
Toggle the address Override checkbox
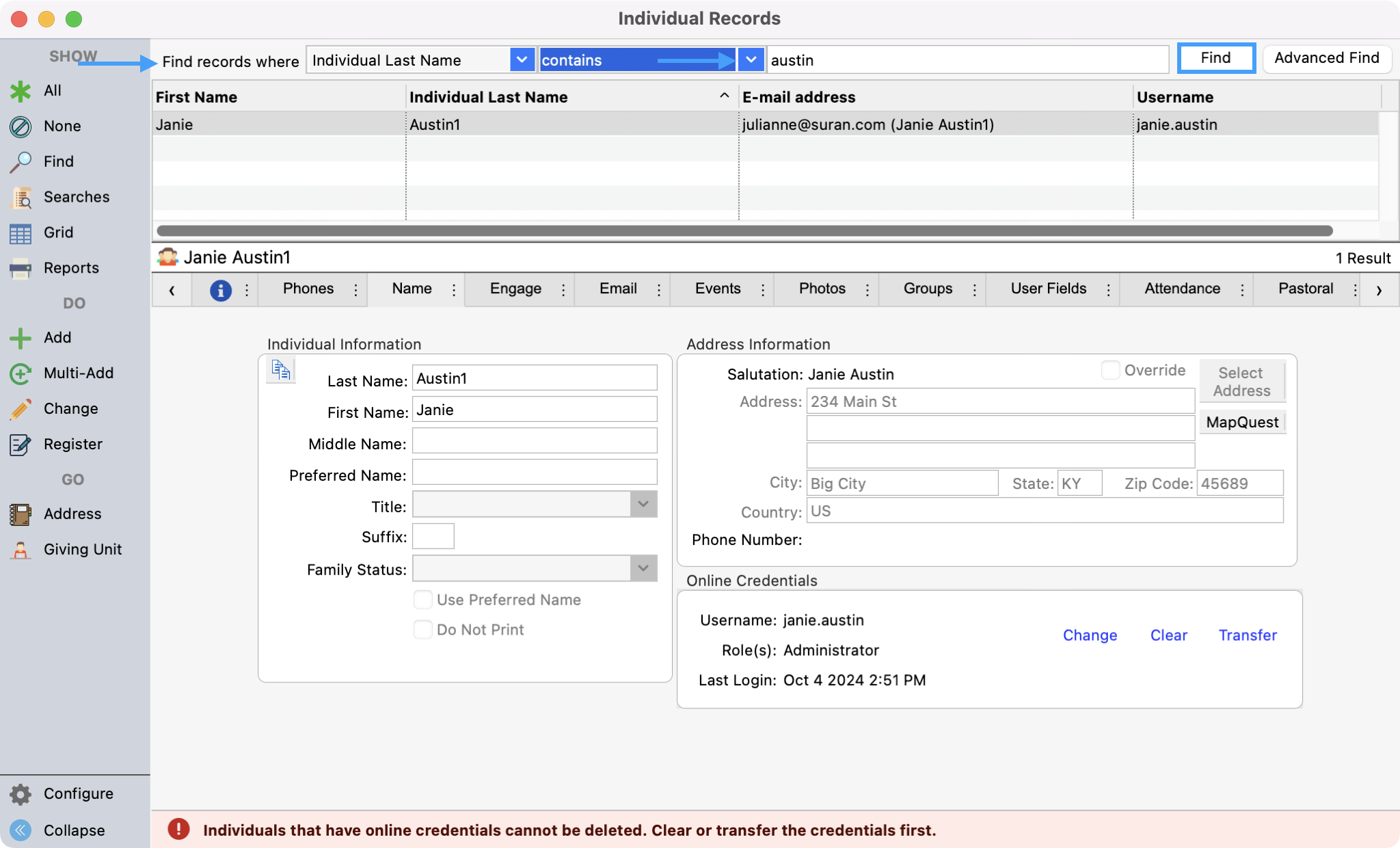(1110, 371)
